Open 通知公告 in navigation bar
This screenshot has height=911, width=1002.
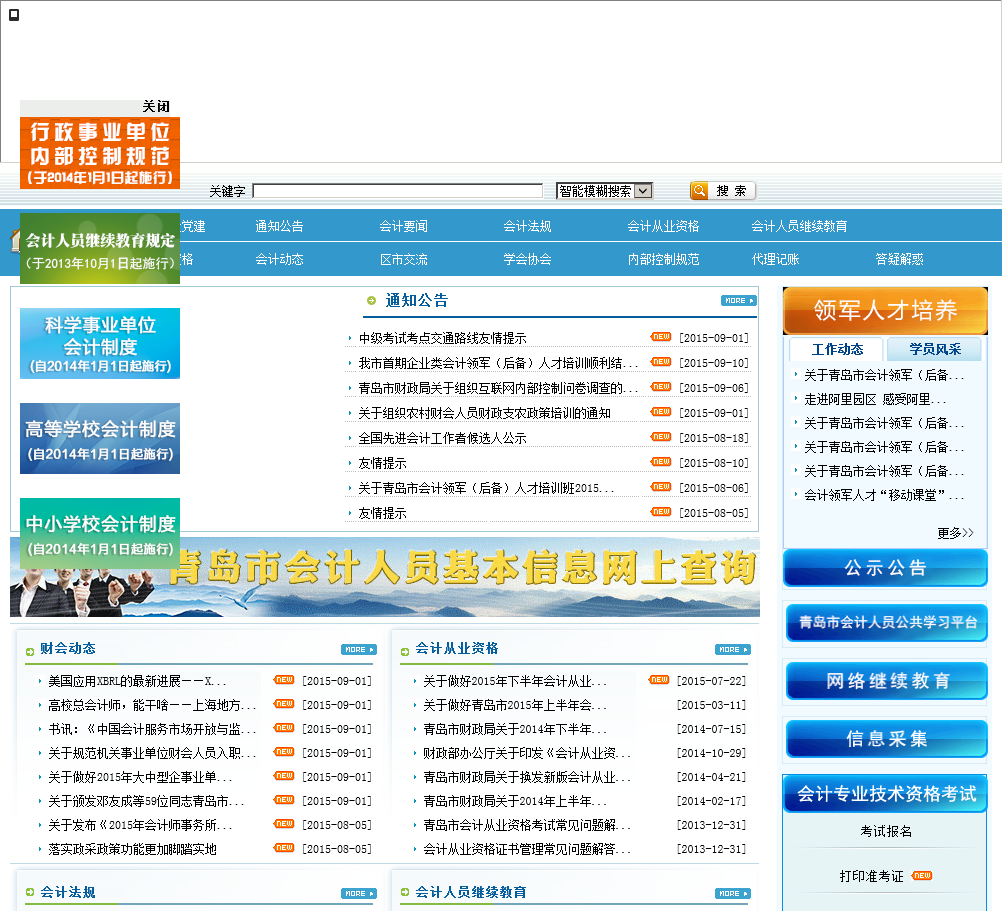[x=279, y=226]
